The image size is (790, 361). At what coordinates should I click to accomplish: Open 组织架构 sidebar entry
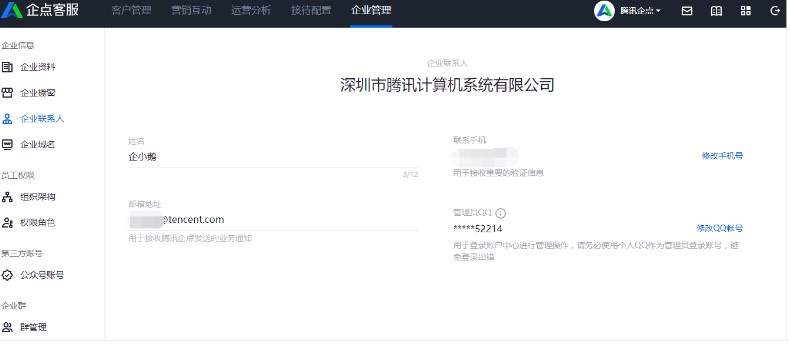(x=38, y=197)
